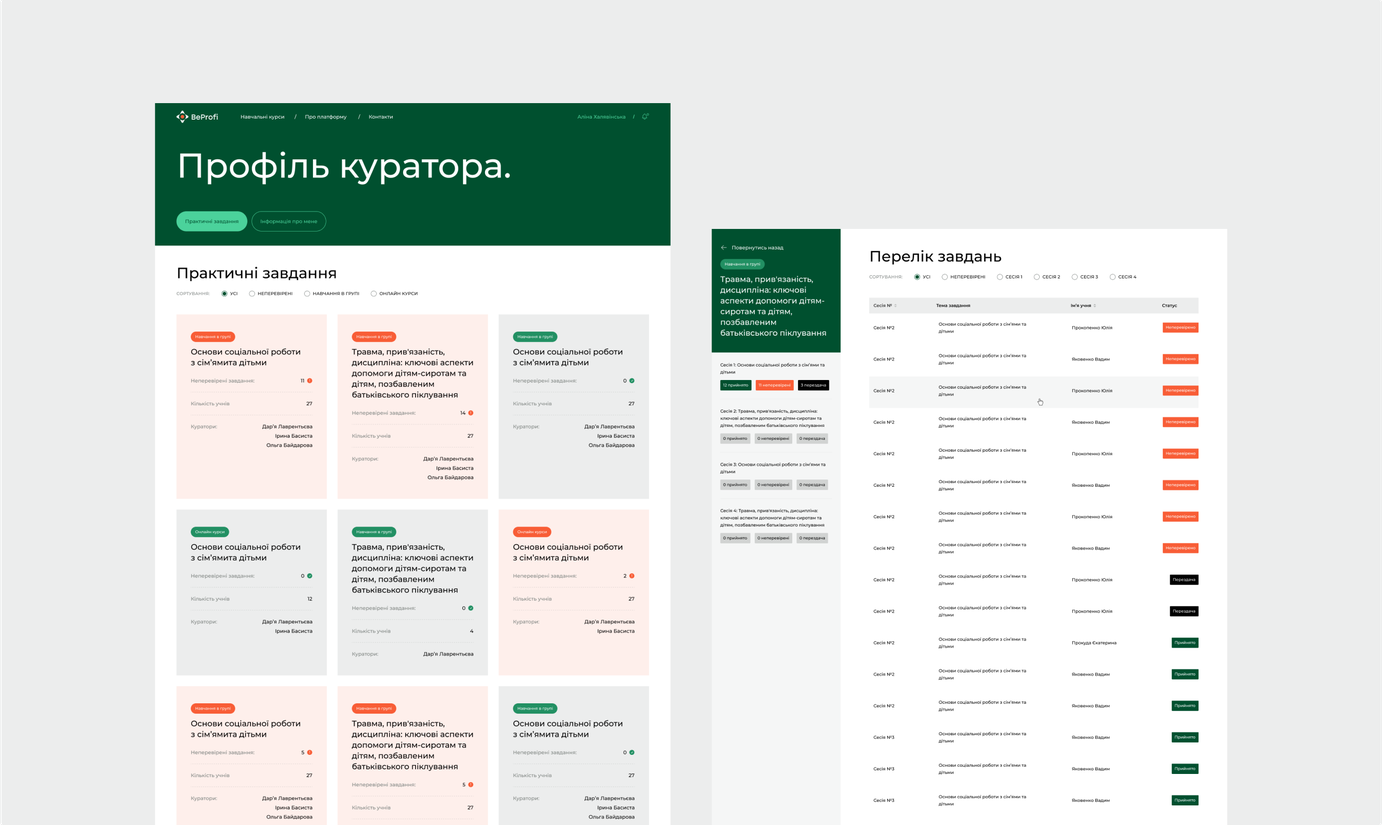Viewport: 1382px width, 825px height.
Task: Open notifications via the bell icon
Action: point(646,117)
